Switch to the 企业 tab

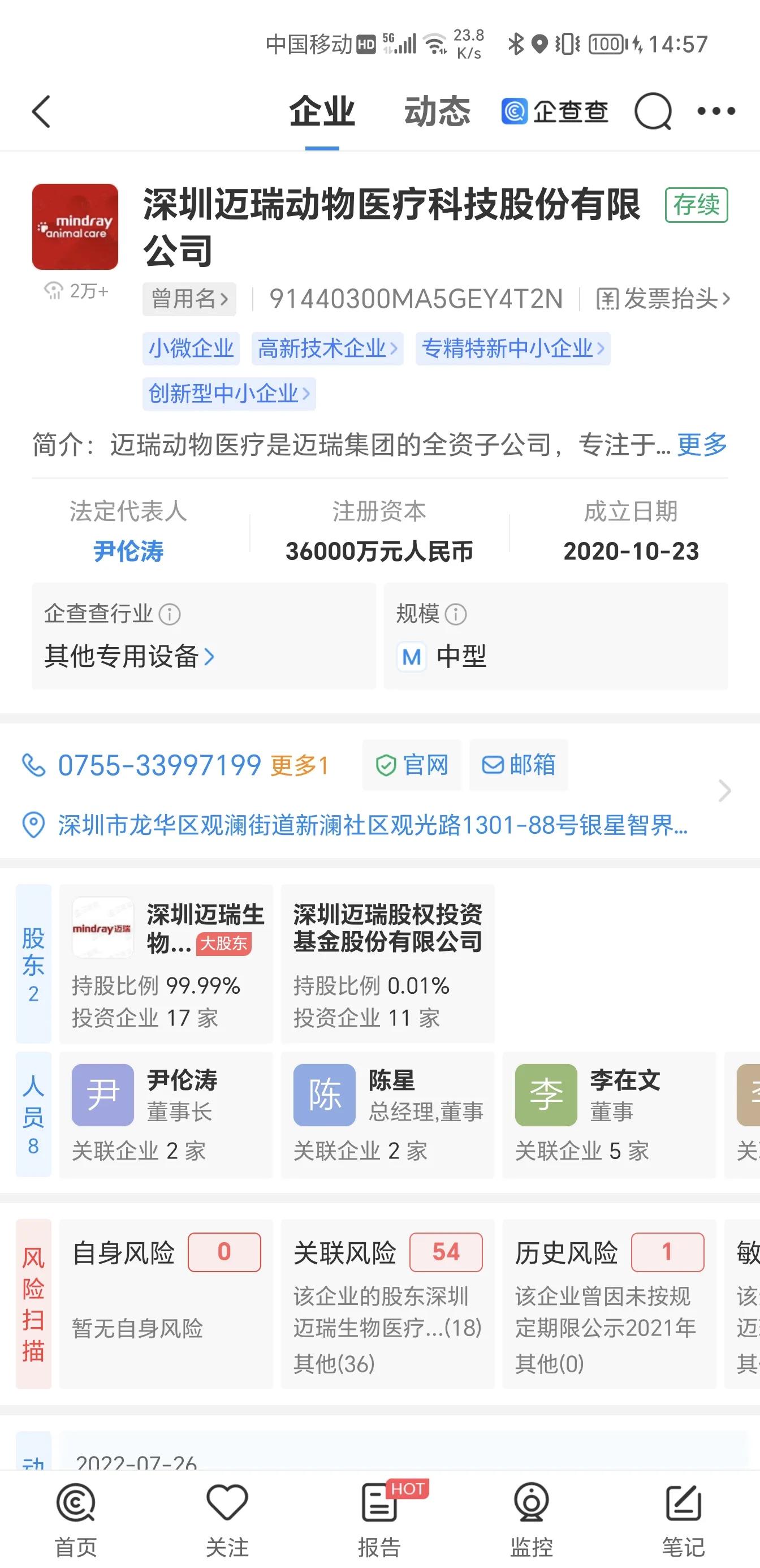[322, 111]
